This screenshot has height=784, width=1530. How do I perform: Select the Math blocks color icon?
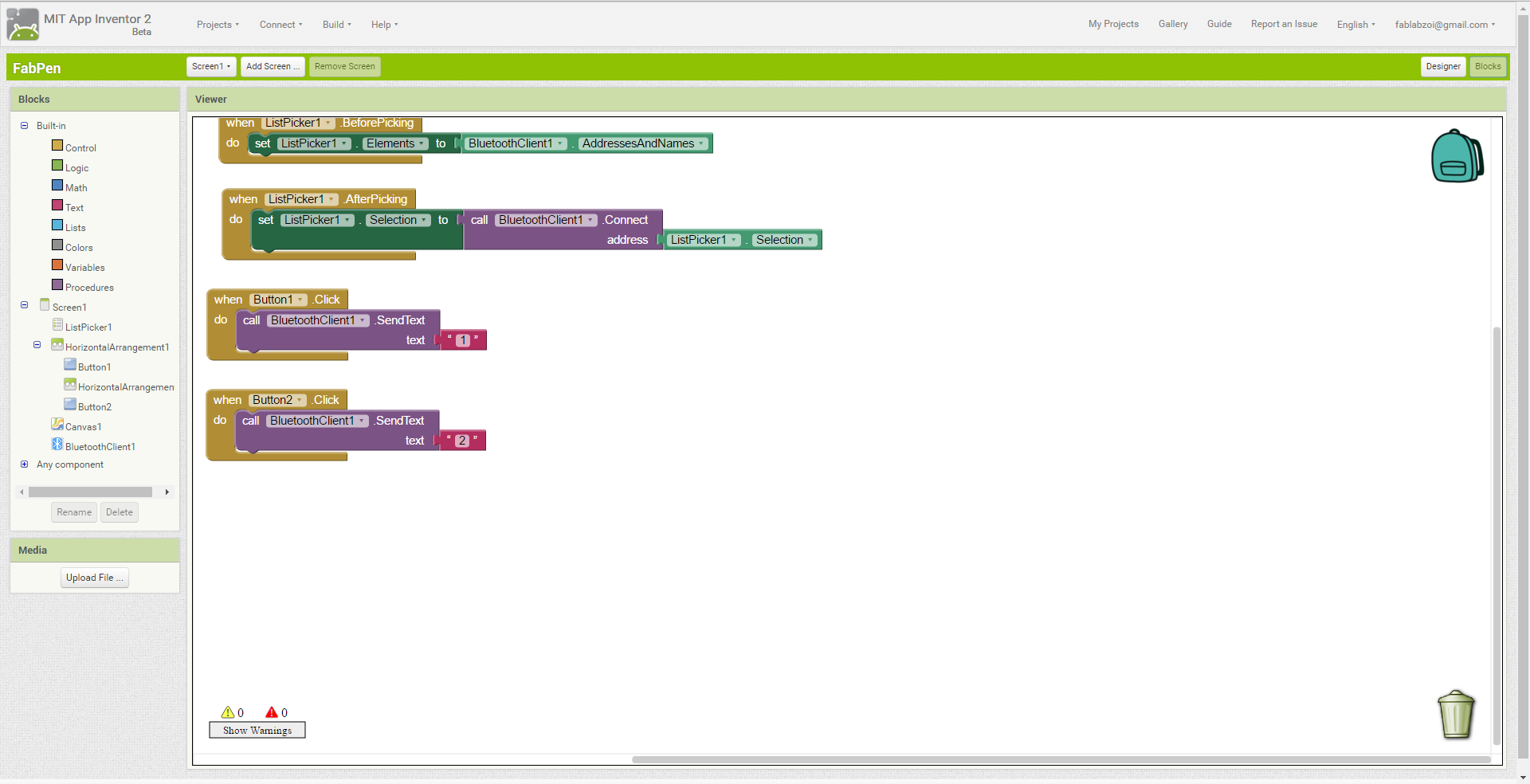point(57,186)
